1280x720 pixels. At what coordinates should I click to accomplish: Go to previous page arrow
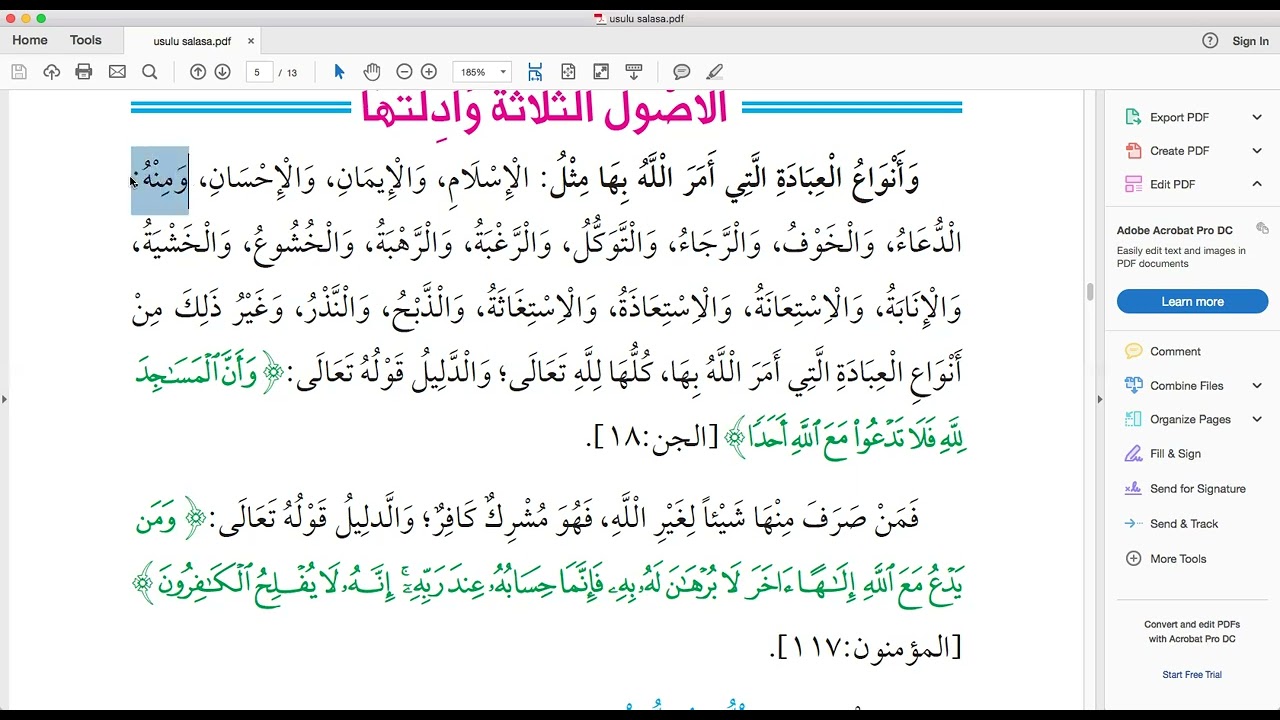point(198,72)
